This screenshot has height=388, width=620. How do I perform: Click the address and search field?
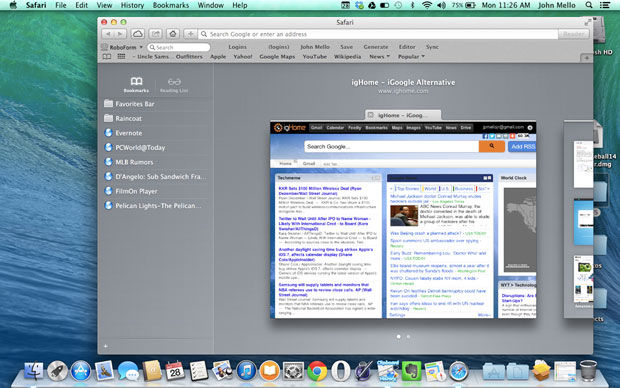point(378,34)
